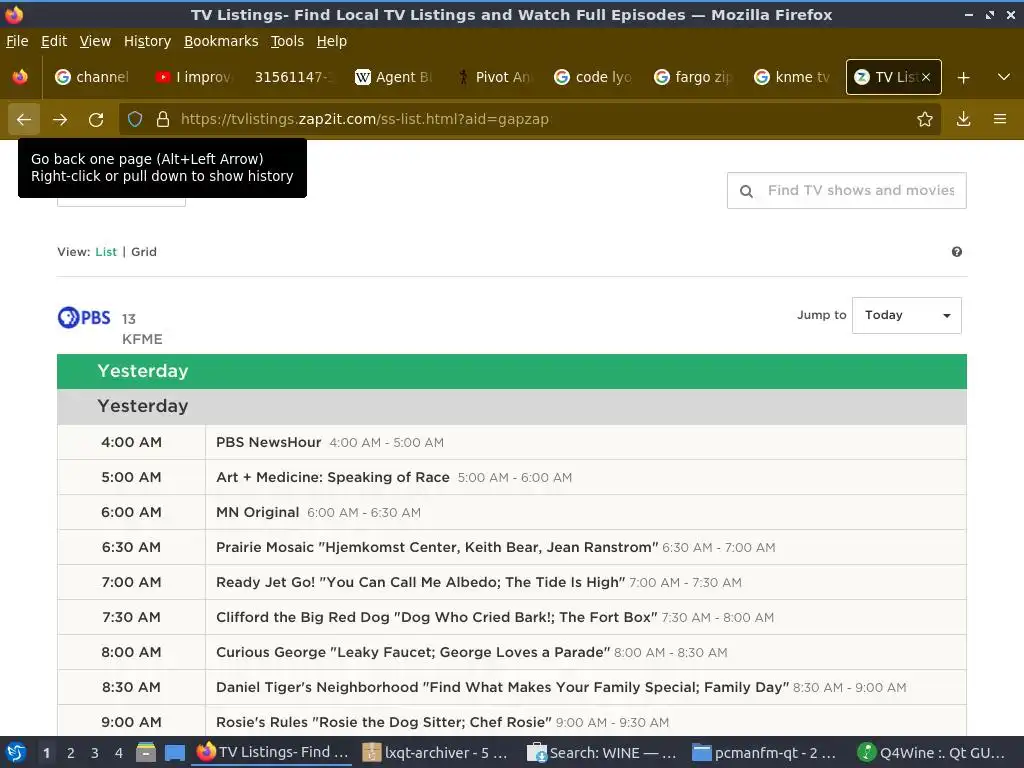Click the KFME station call sign
Screen dimensions: 1024x768
[142, 340]
